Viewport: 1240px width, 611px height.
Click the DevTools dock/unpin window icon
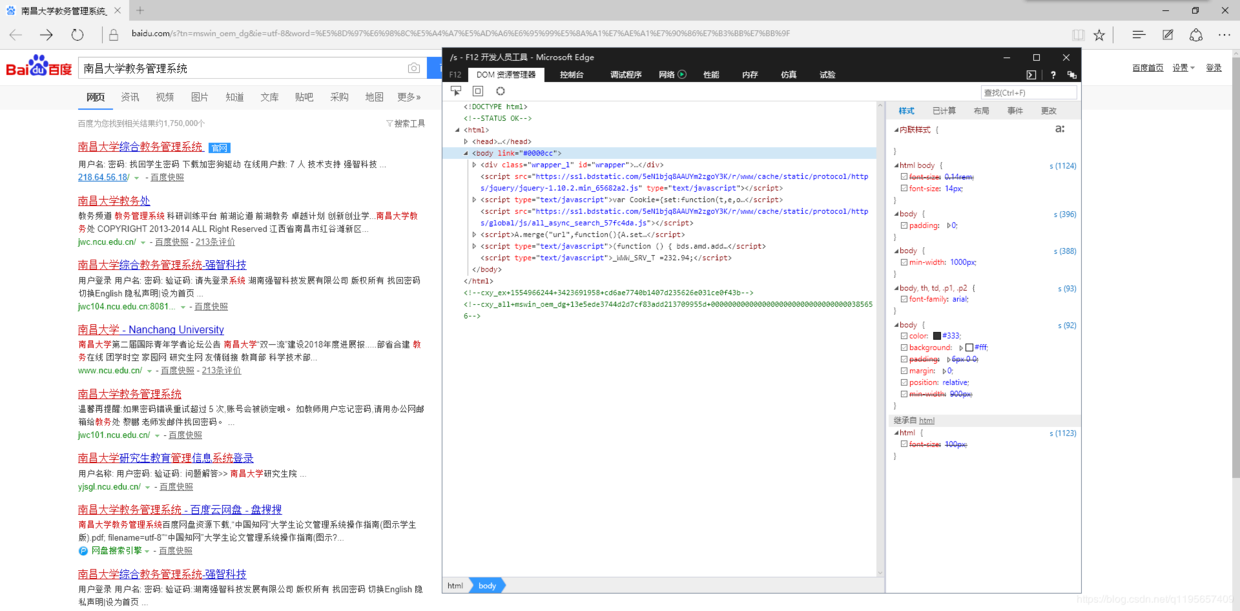1072,75
